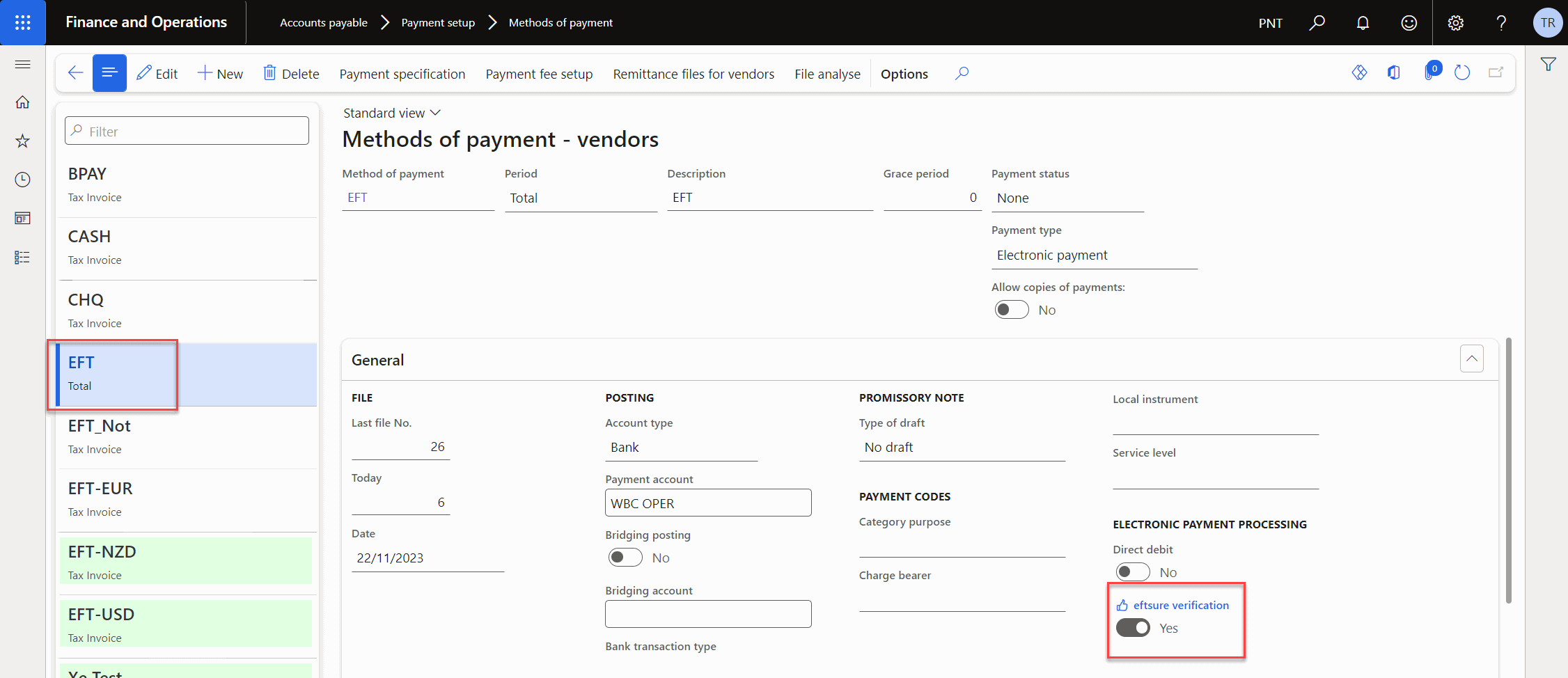Select BPAY payment method in list

click(188, 184)
